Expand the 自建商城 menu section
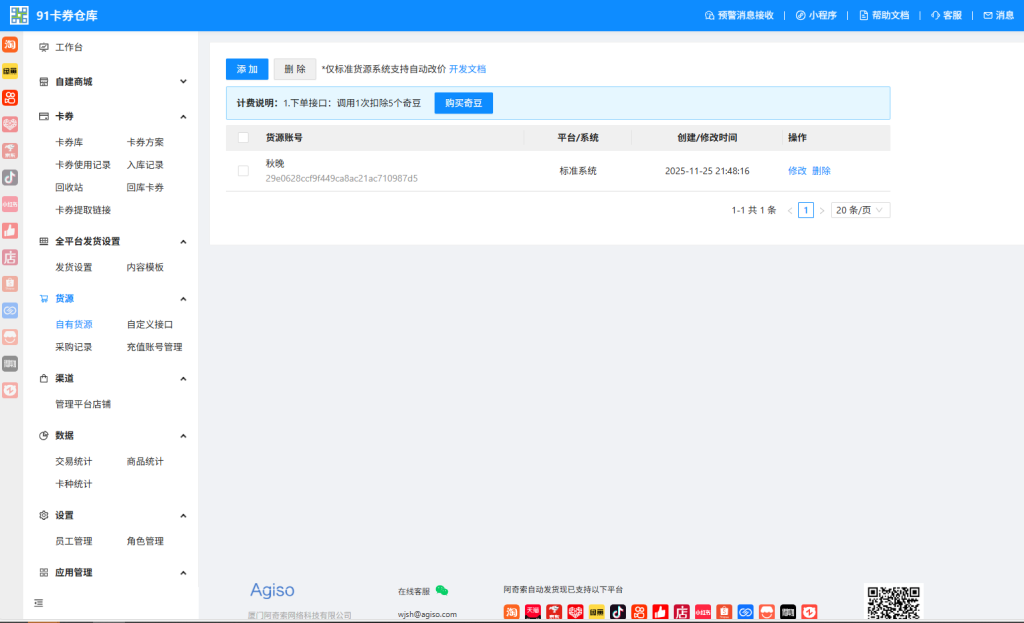Viewport: 1024px width, 623px height. [183, 82]
